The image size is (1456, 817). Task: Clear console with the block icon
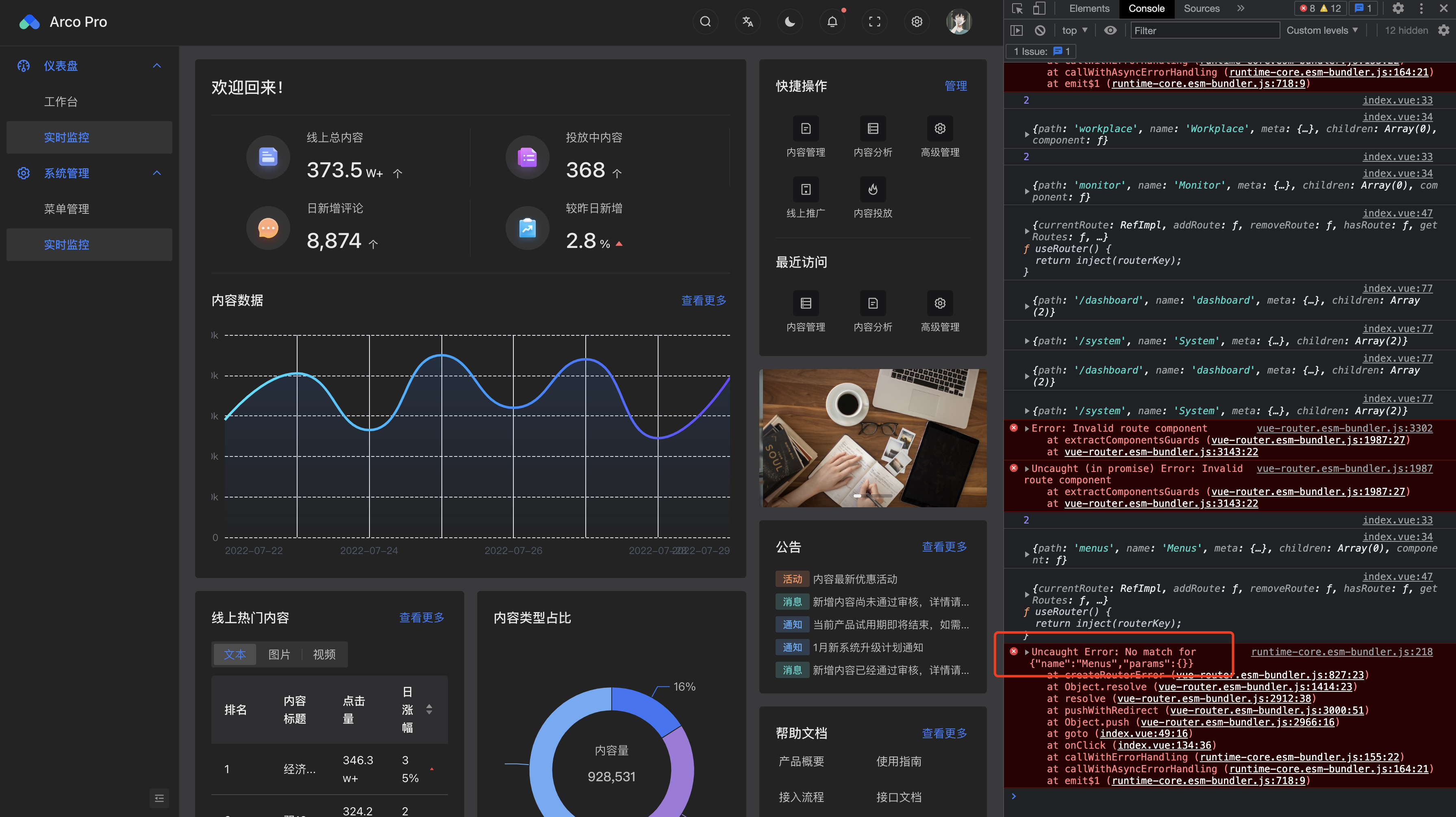tap(1040, 30)
